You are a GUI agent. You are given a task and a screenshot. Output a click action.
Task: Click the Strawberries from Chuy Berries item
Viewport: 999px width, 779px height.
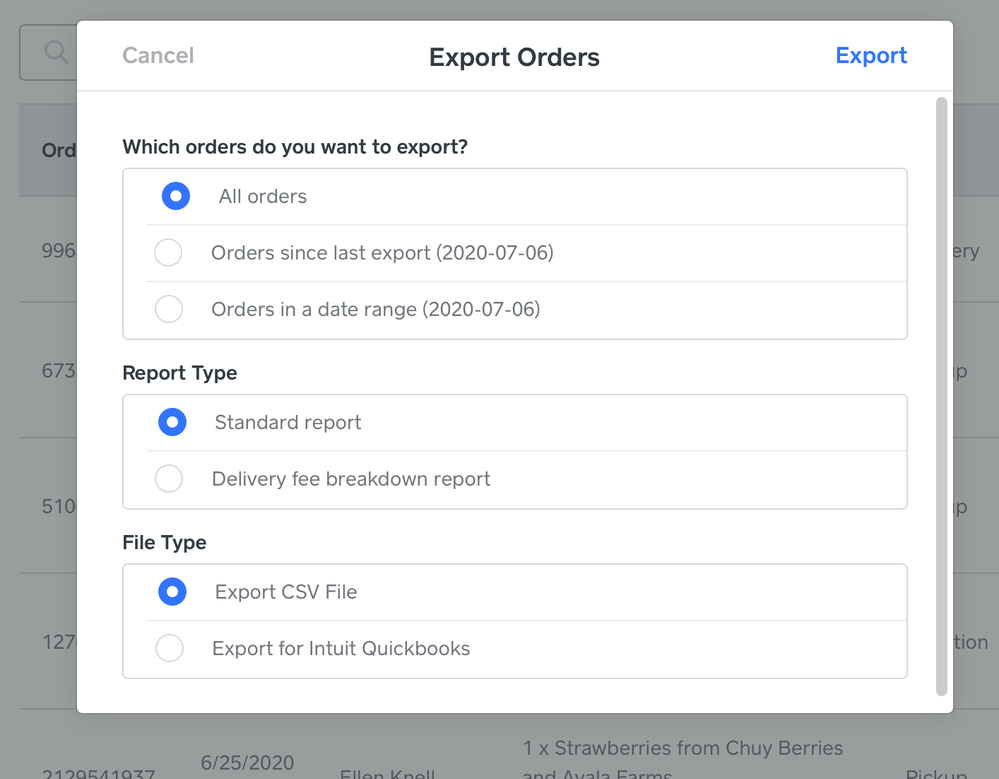[x=682, y=749]
